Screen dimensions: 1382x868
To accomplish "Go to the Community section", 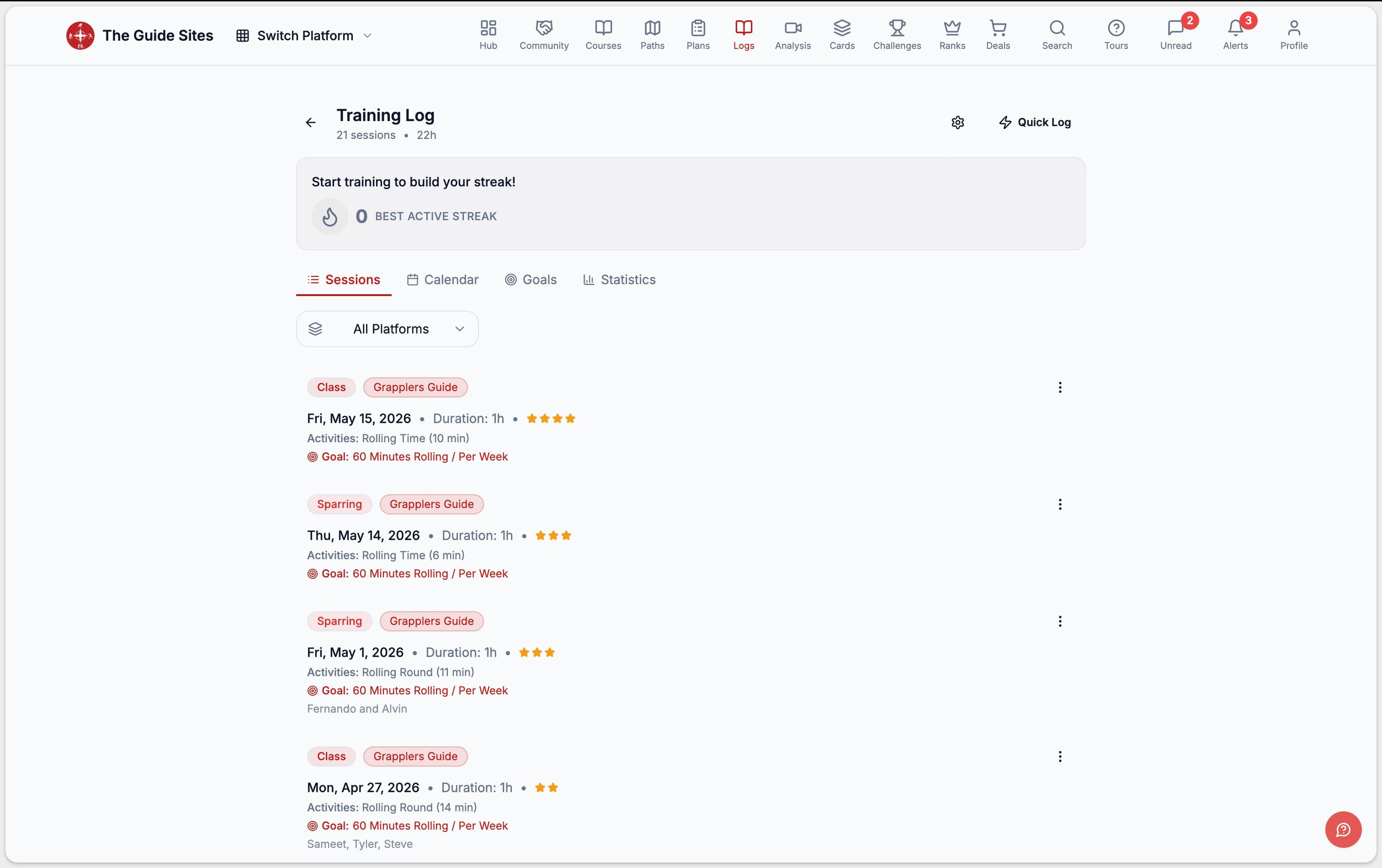I will point(544,35).
